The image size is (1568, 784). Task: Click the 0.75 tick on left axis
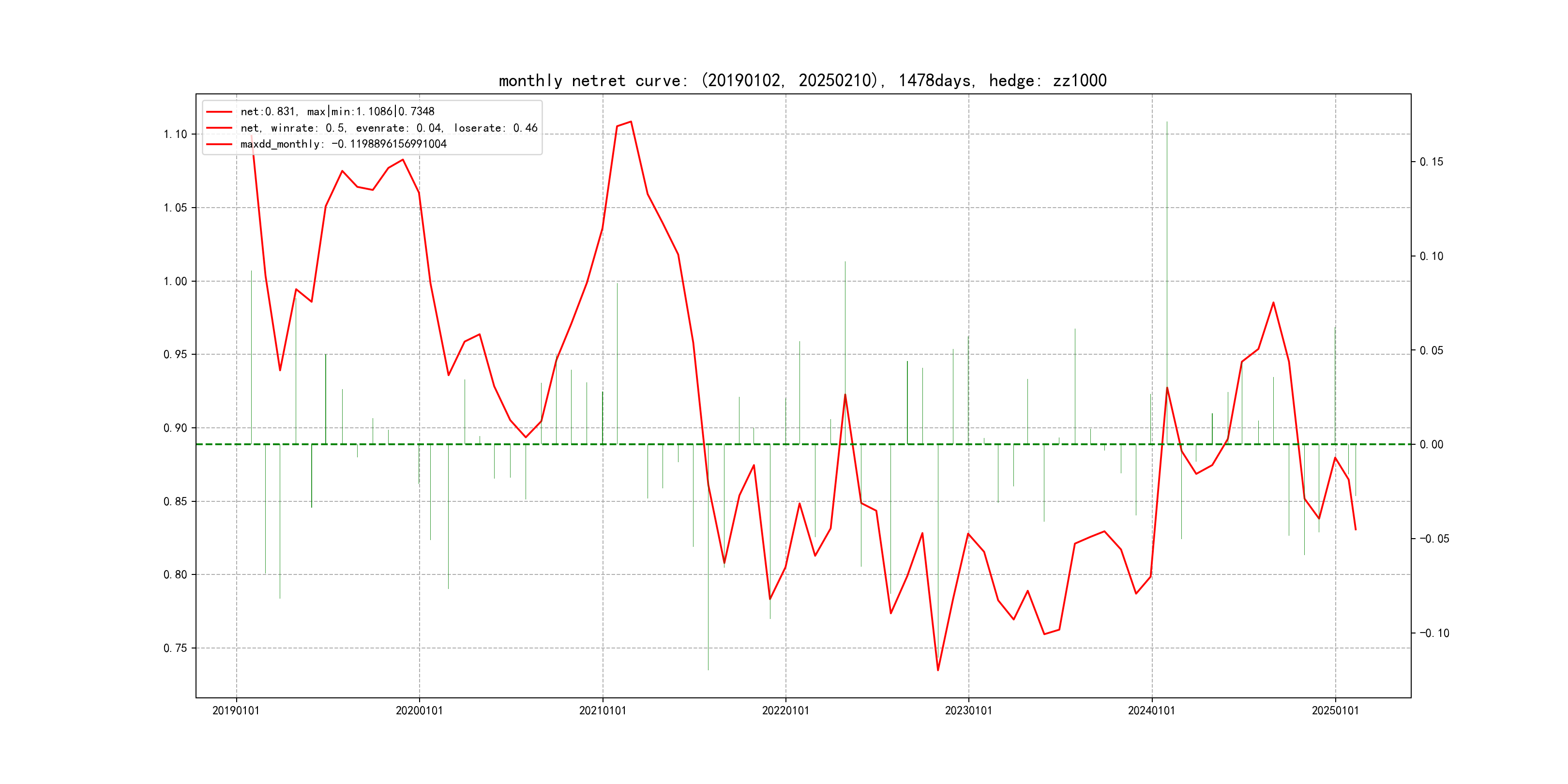tap(175, 648)
